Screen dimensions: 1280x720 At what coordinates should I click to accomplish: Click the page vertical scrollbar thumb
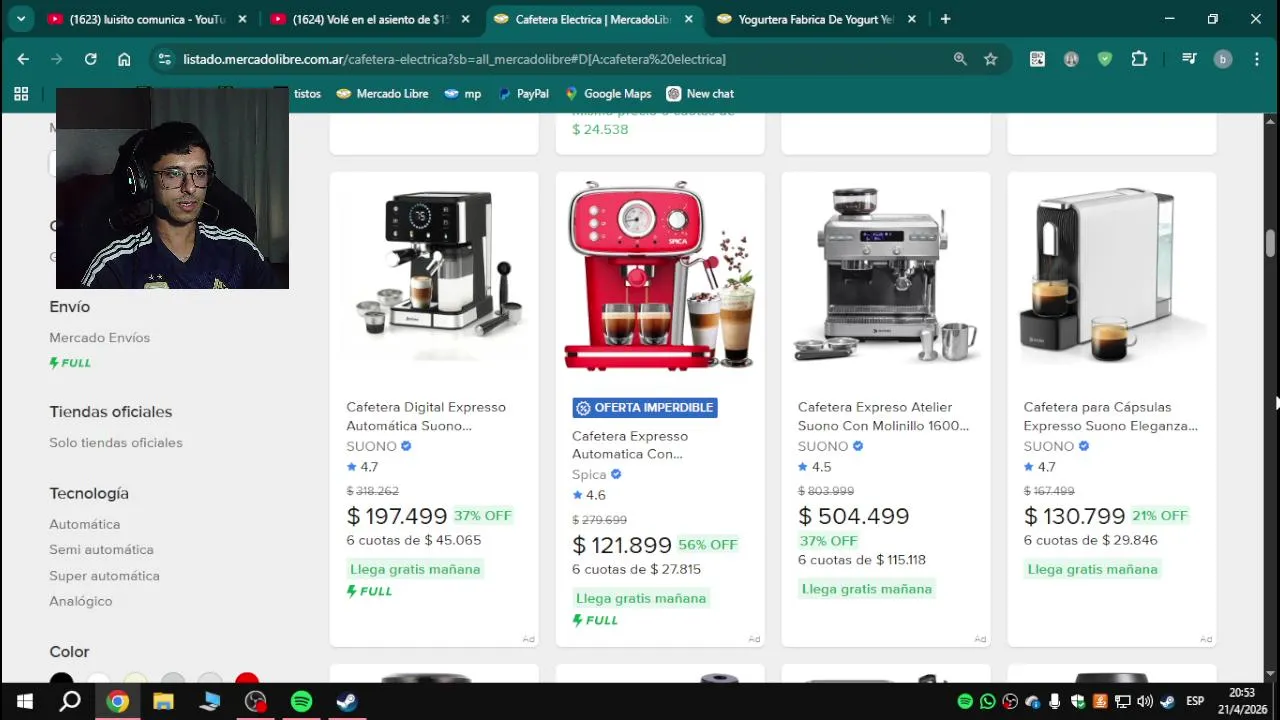1271,243
